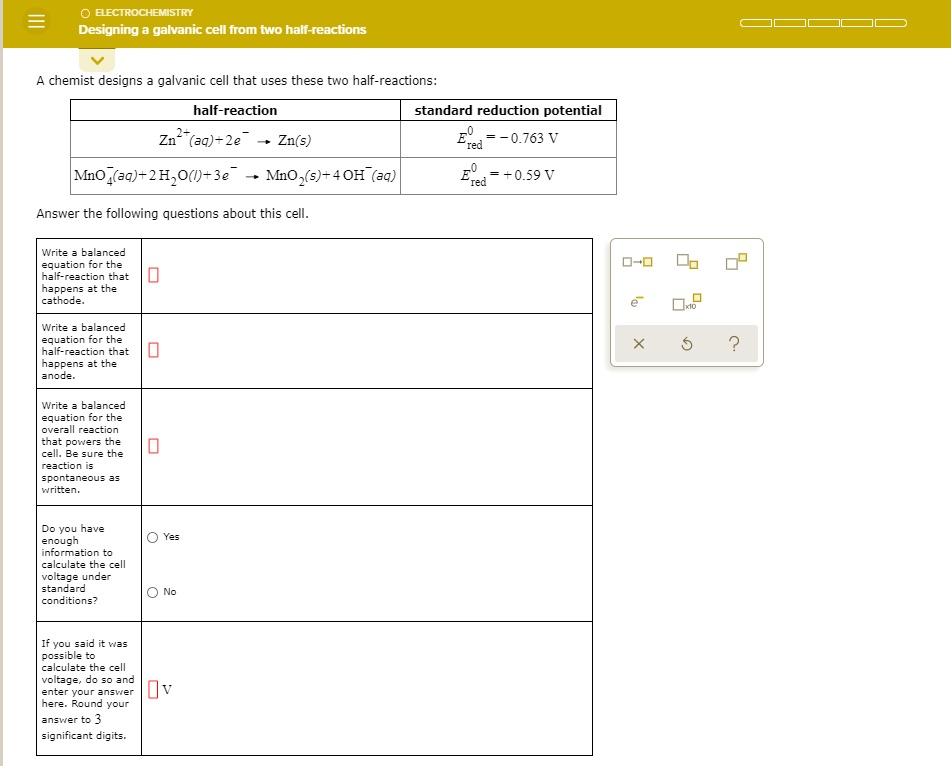The height and width of the screenshot is (766, 951).
Task: Click the electron (e⁻) symbol icon
Action: coord(636,302)
